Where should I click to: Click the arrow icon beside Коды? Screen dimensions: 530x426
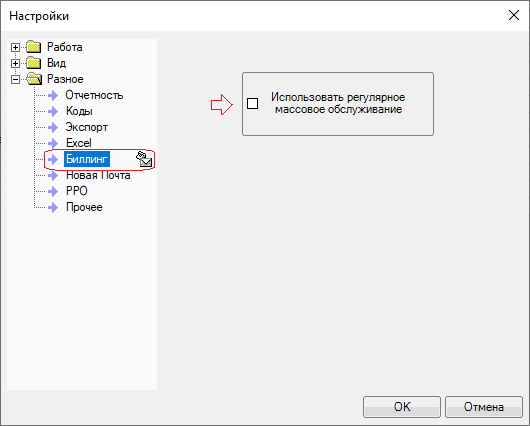(53, 111)
